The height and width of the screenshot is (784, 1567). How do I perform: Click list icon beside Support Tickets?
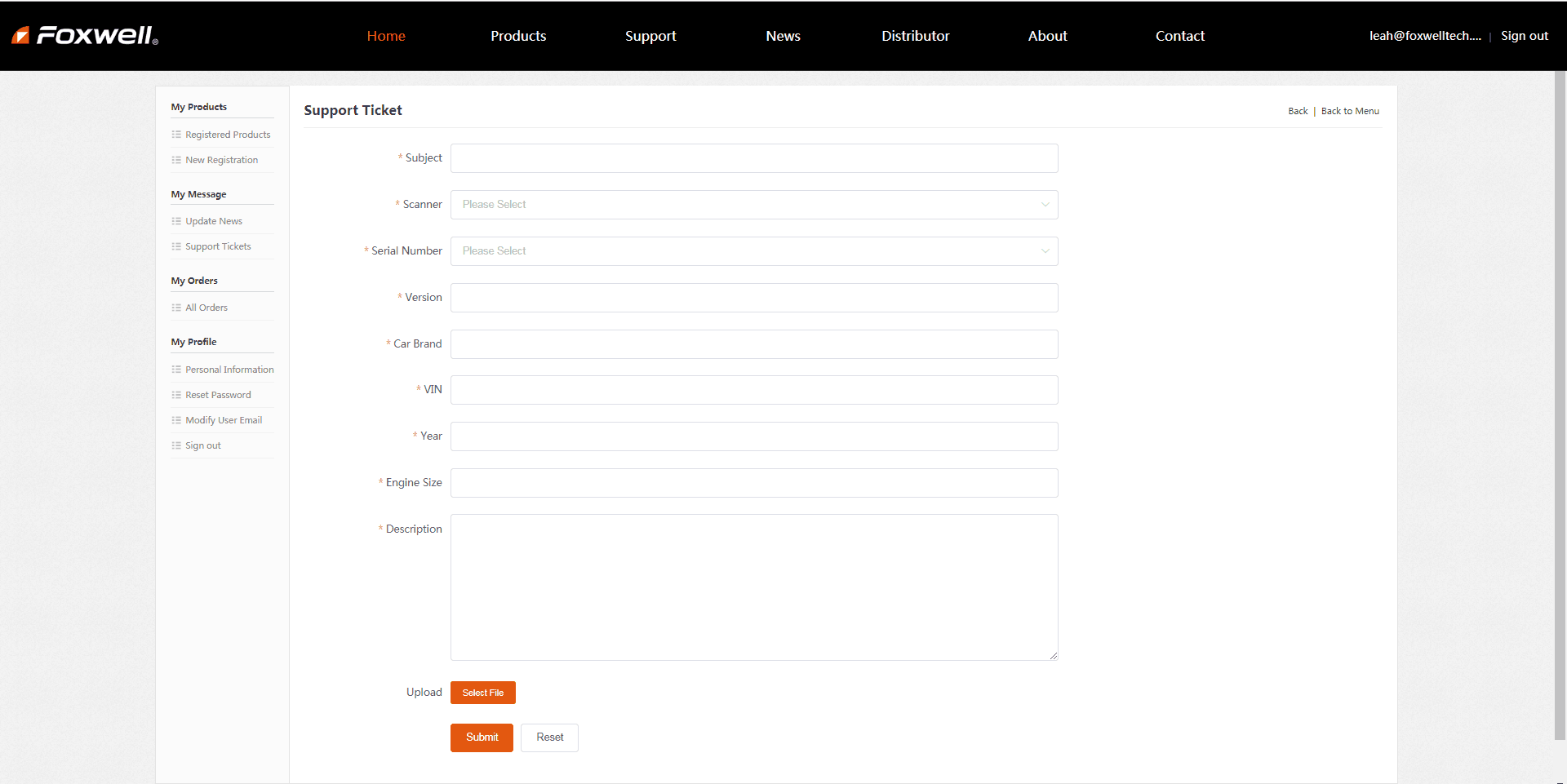[x=176, y=246]
